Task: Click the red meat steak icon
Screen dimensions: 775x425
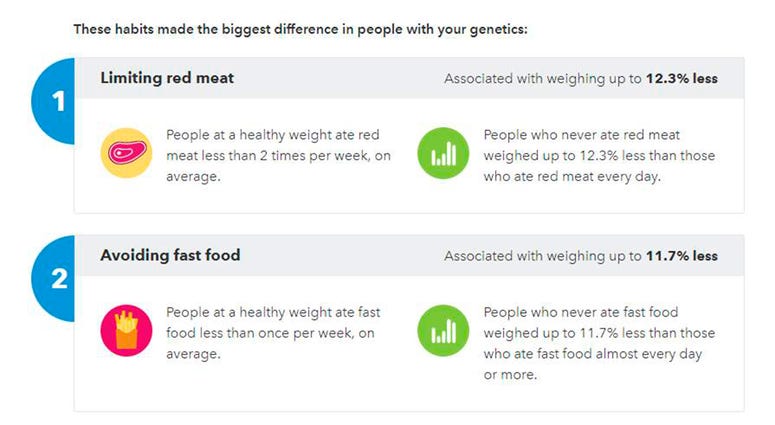Action: click(127, 153)
